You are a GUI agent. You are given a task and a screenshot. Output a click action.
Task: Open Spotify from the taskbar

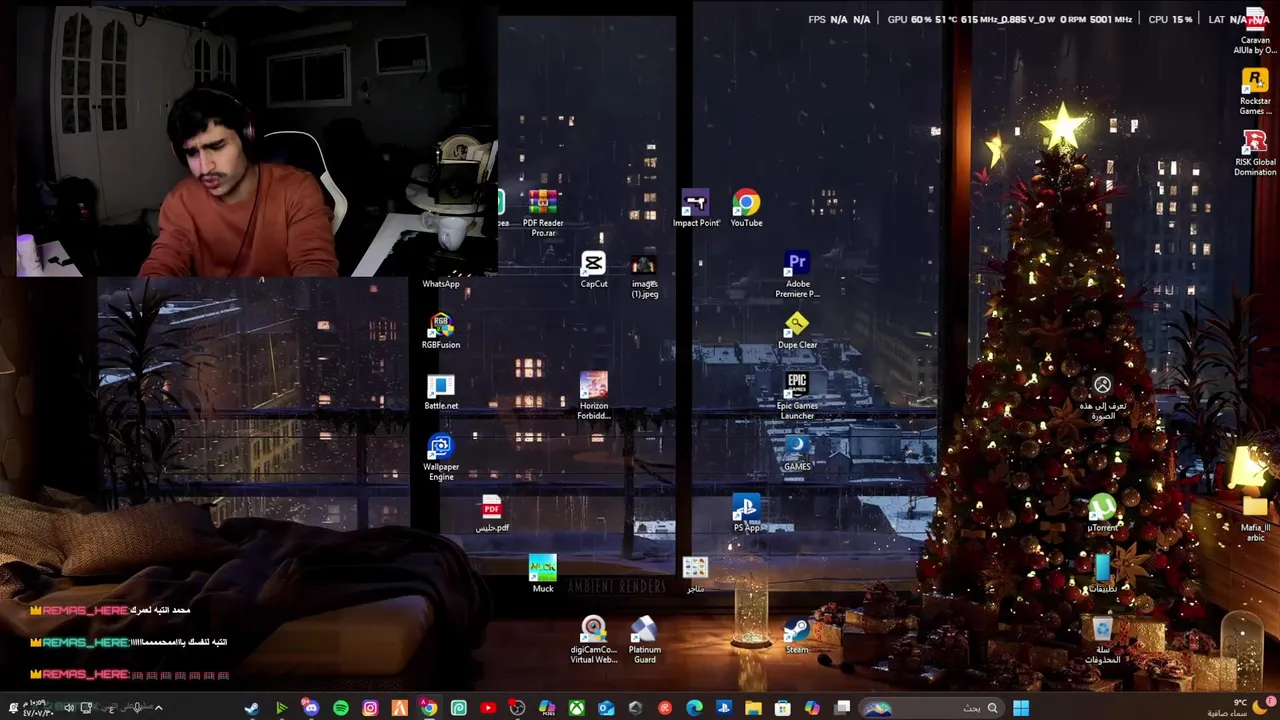(341, 708)
